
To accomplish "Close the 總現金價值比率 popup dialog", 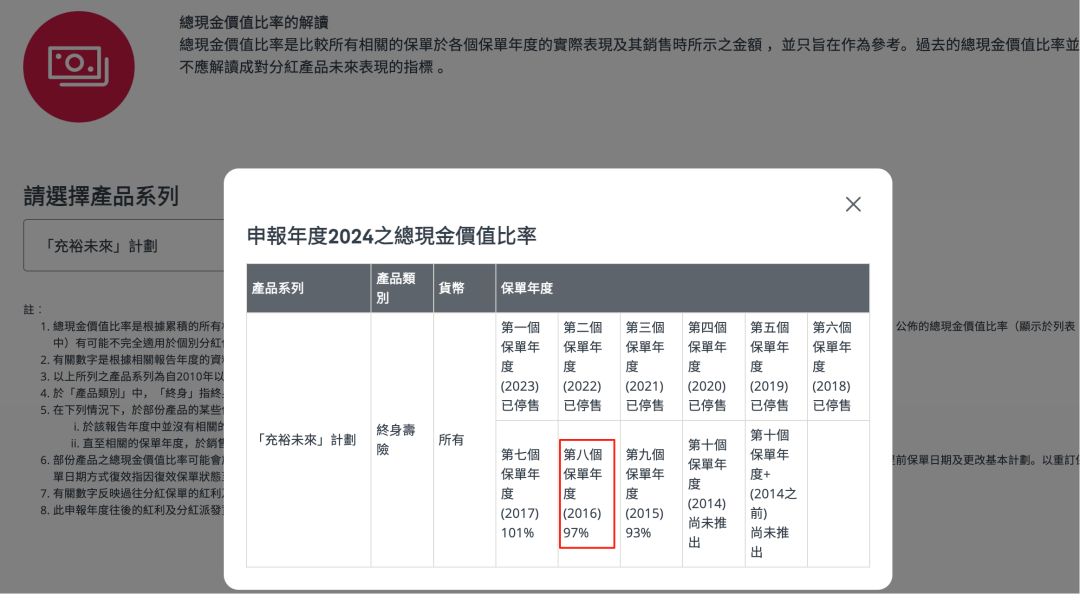I will point(853,204).
